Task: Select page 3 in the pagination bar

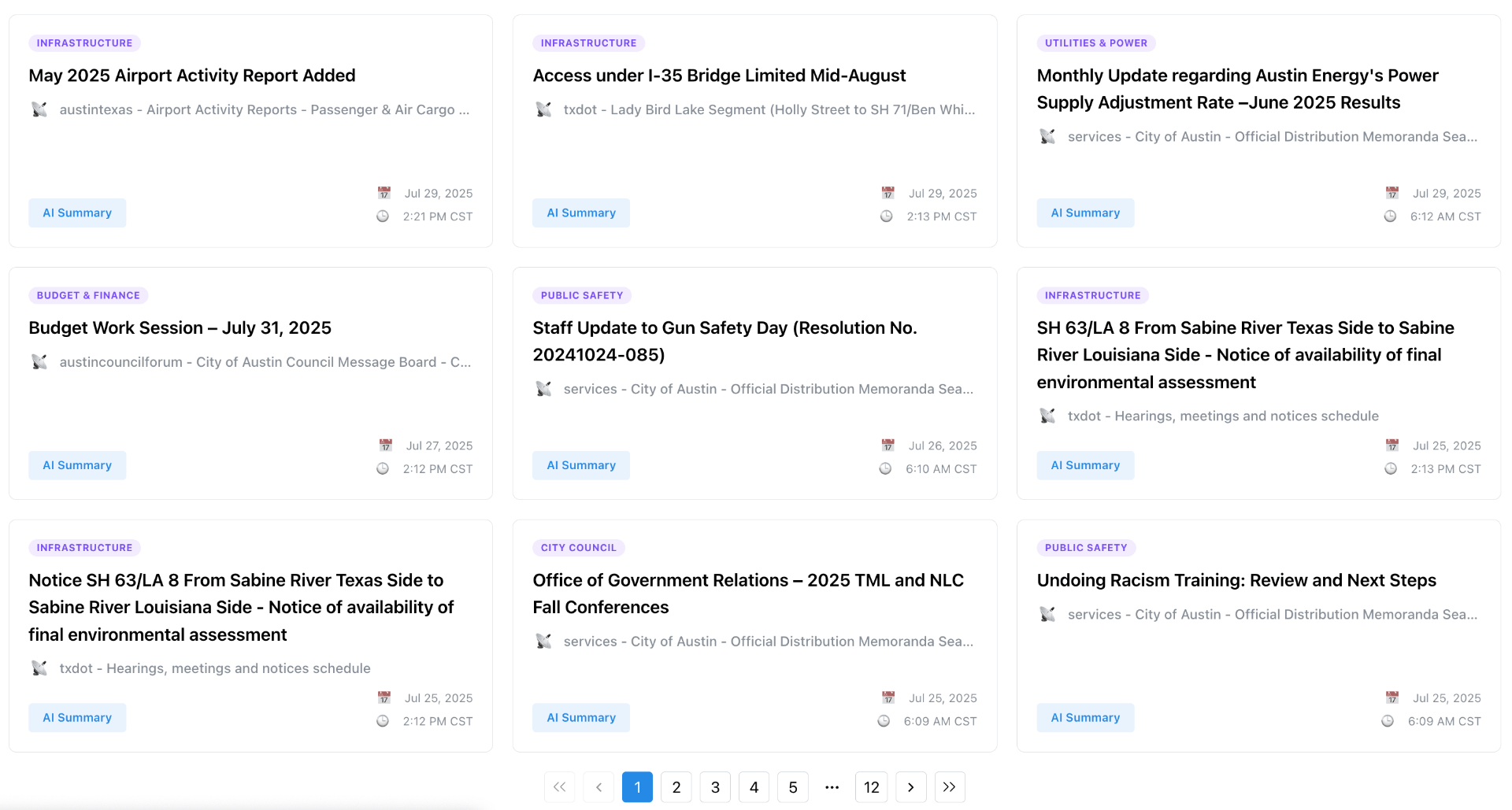Action: [x=715, y=786]
